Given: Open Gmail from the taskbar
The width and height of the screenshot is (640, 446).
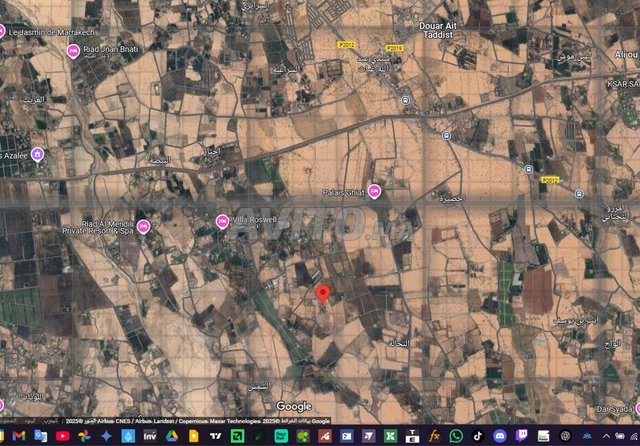Looking at the screenshot, I should click(19, 436).
